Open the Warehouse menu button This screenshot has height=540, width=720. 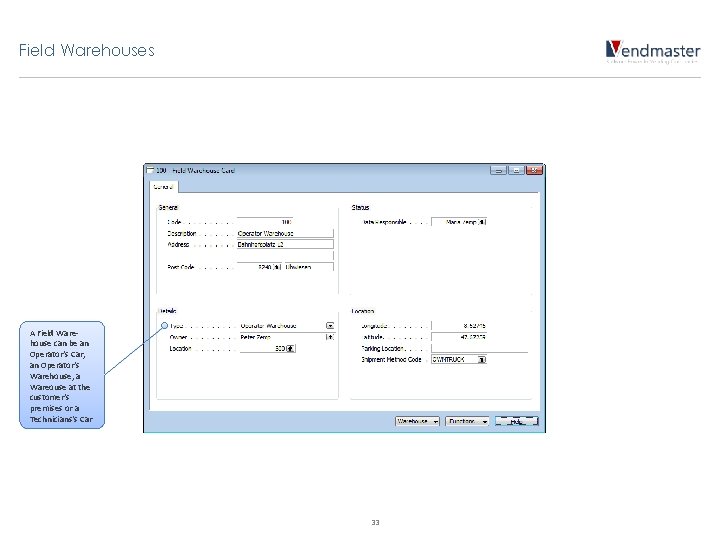point(417,421)
